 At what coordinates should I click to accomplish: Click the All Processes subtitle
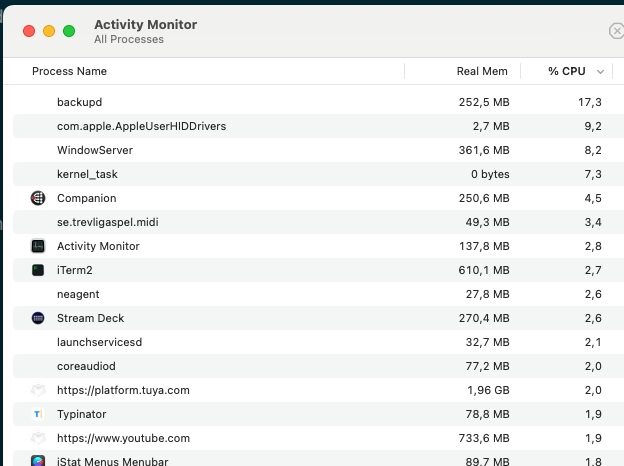coord(129,39)
